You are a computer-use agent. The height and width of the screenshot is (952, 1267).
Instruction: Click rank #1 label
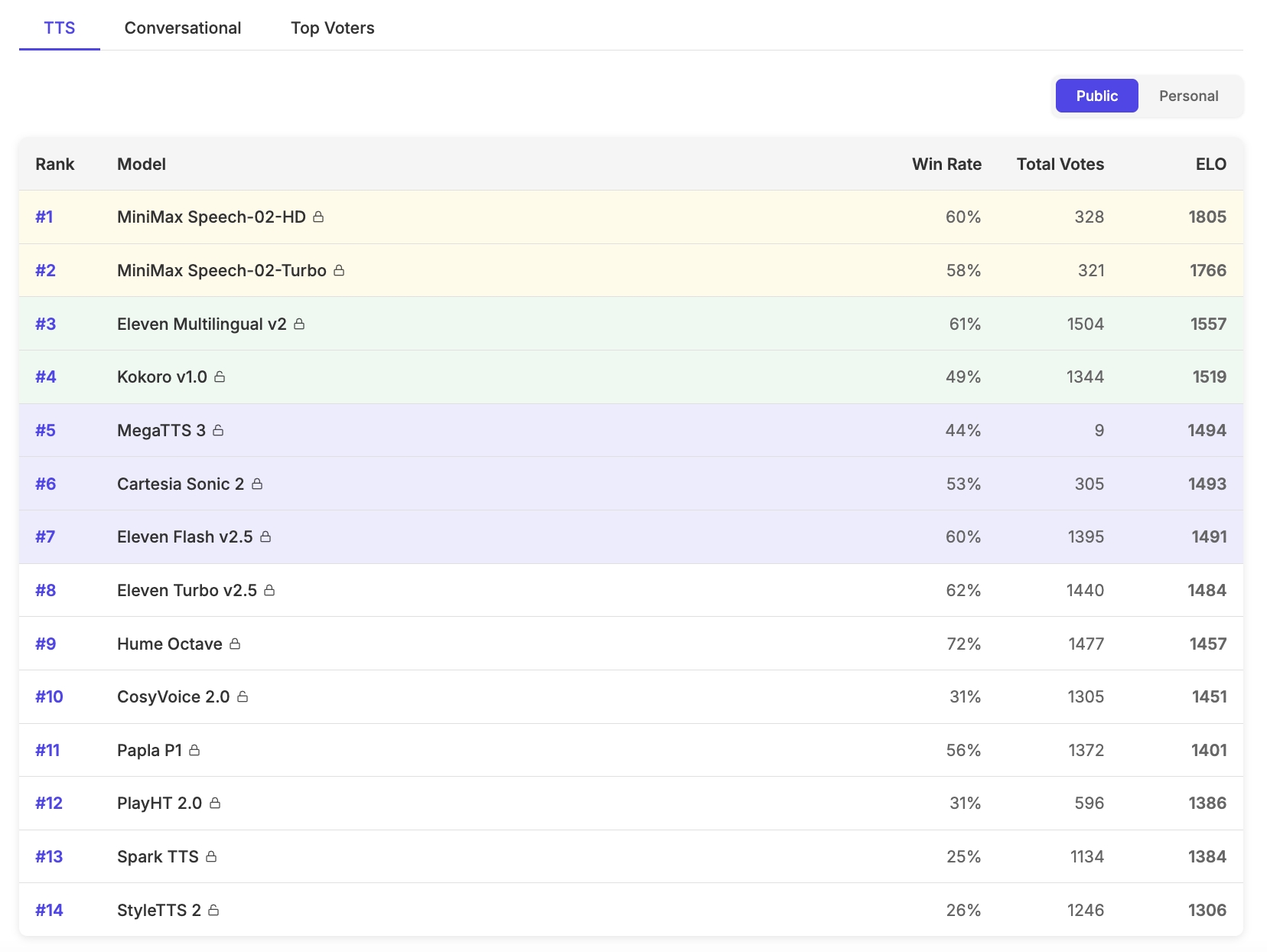(x=44, y=217)
